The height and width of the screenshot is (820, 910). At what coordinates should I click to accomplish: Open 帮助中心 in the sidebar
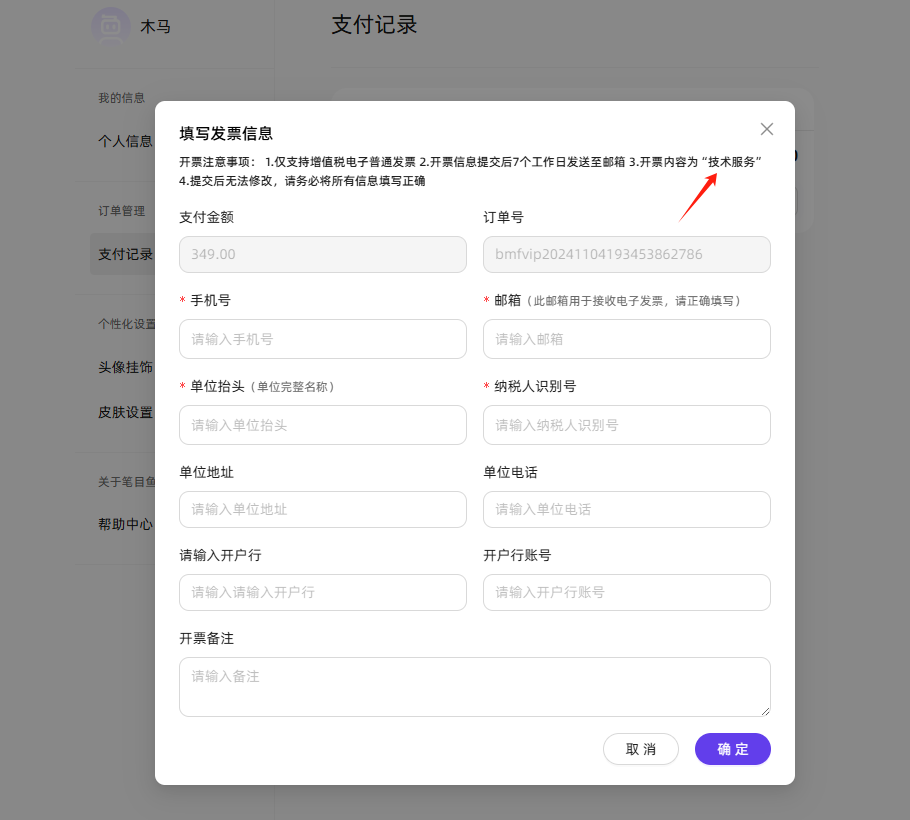(125, 525)
